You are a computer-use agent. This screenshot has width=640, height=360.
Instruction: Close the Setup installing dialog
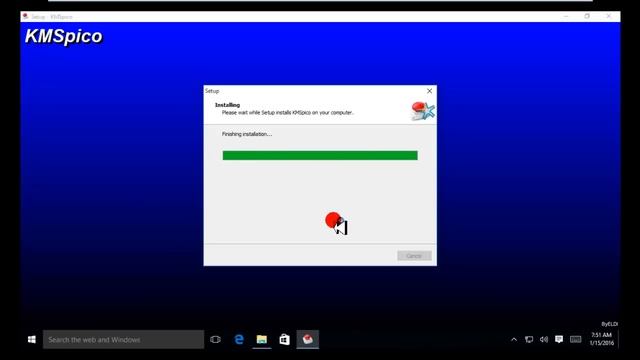[429, 91]
